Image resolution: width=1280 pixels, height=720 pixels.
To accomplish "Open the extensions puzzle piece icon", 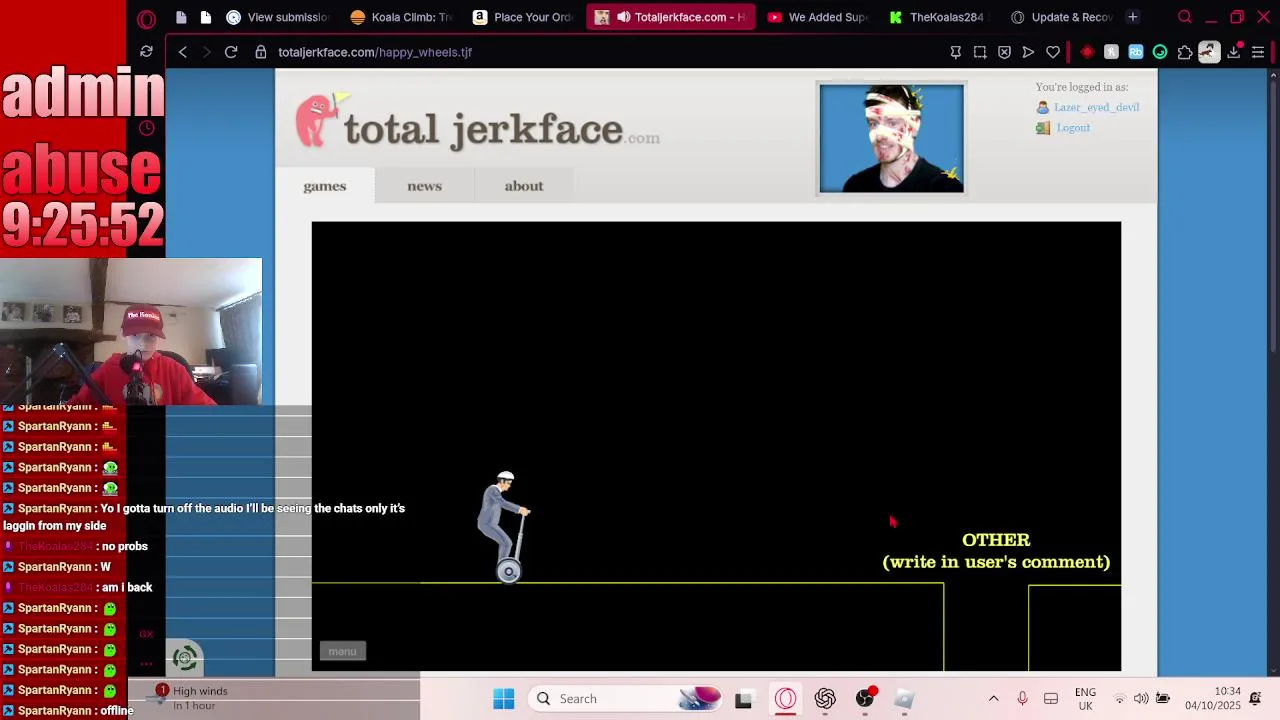I will tap(1185, 52).
